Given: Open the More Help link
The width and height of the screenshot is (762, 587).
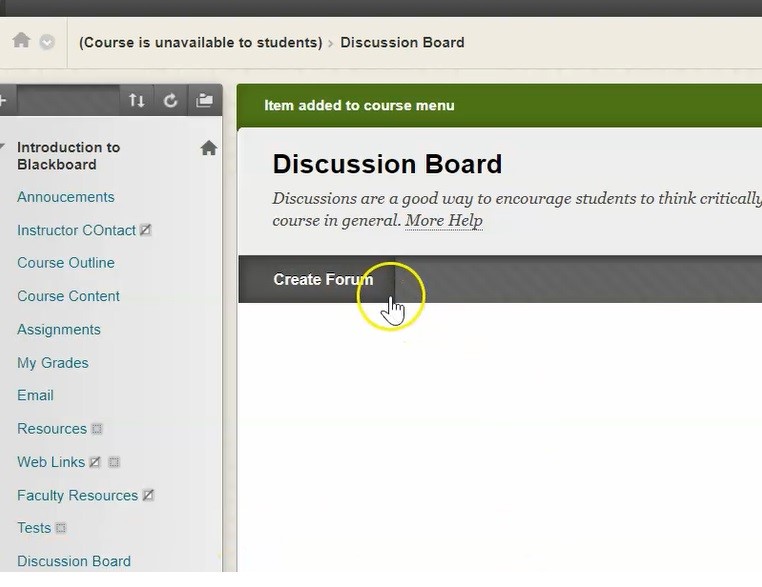Looking at the screenshot, I should point(443,221).
